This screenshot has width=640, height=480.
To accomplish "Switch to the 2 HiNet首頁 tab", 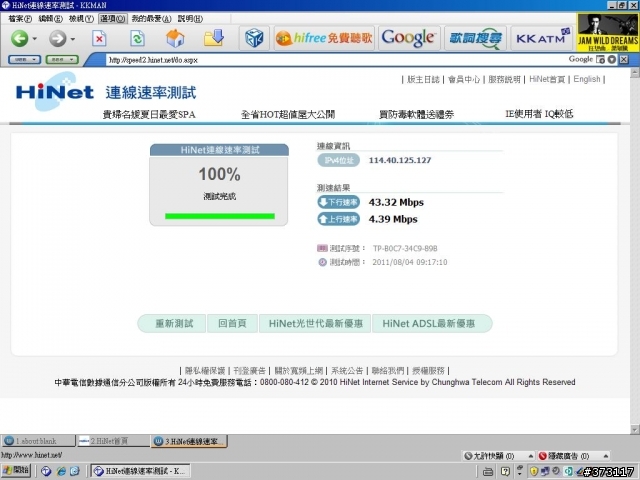I will click(x=113, y=441).
